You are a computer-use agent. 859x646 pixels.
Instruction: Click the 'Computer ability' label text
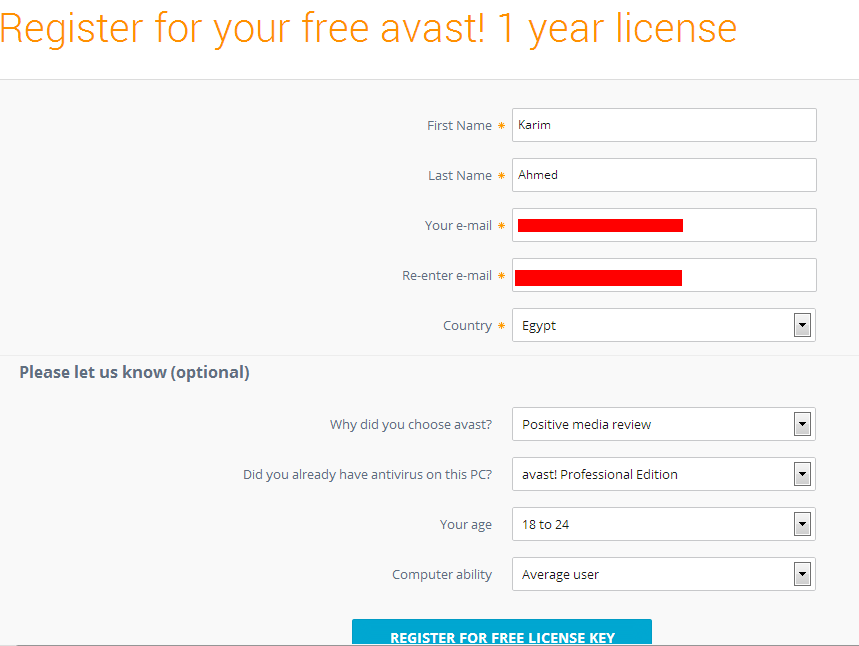(442, 575)
